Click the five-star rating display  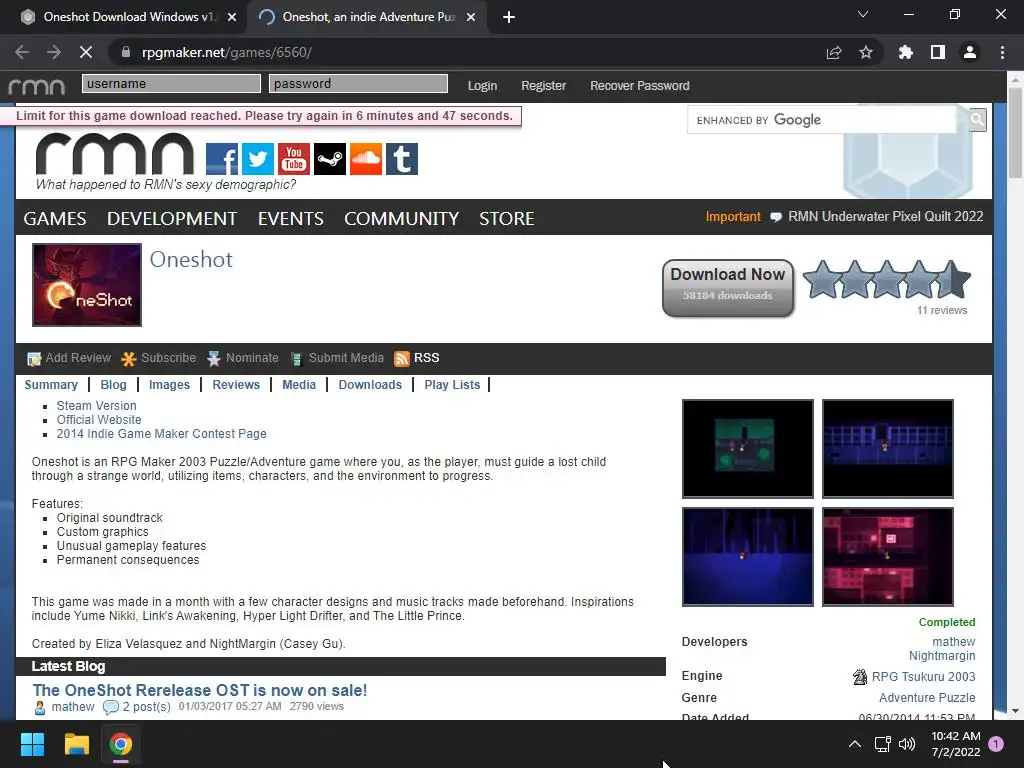pyautogui.click(x=887, y=279)
